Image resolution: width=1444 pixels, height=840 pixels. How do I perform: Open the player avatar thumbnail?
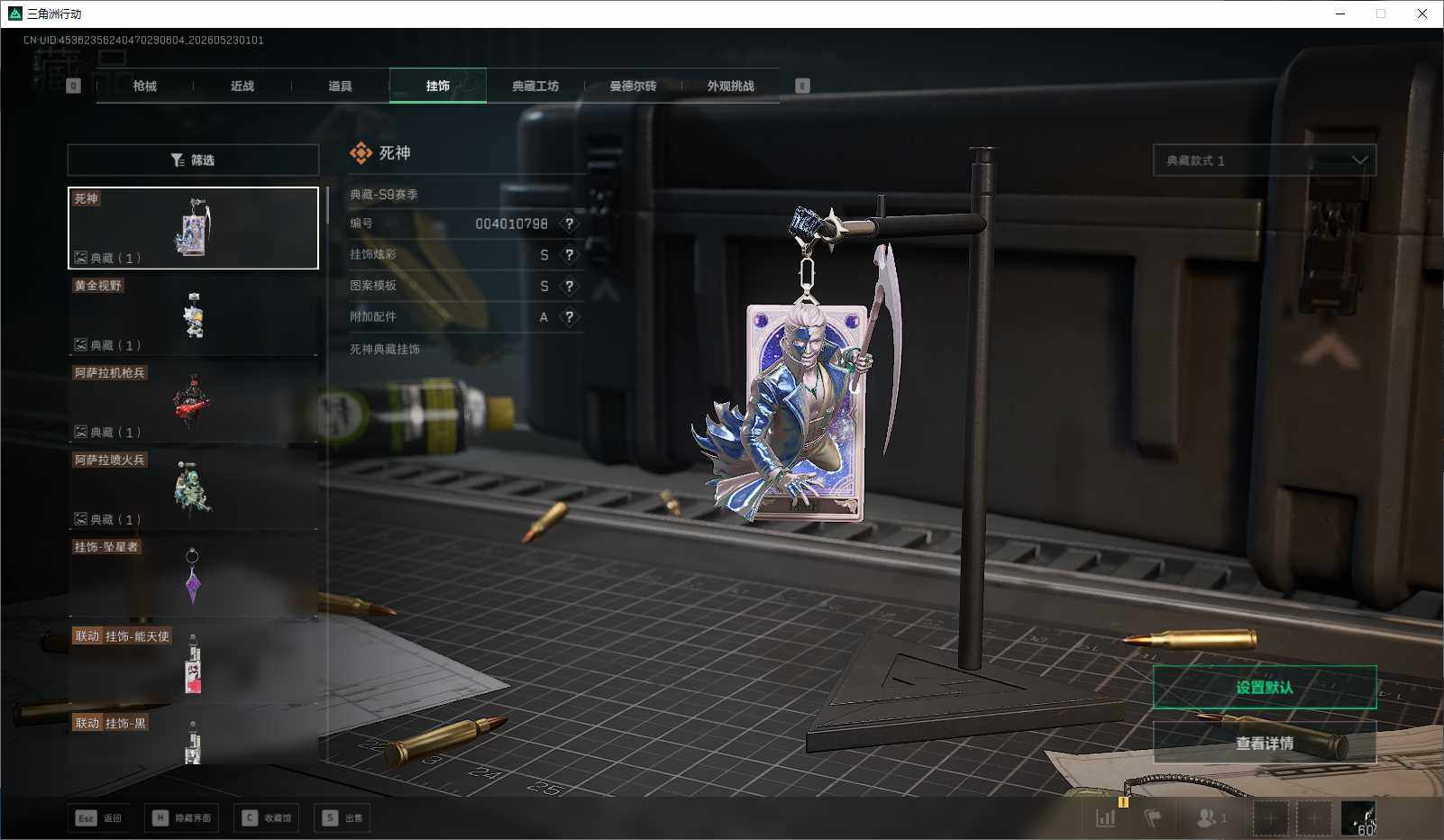click(1357, 818)
